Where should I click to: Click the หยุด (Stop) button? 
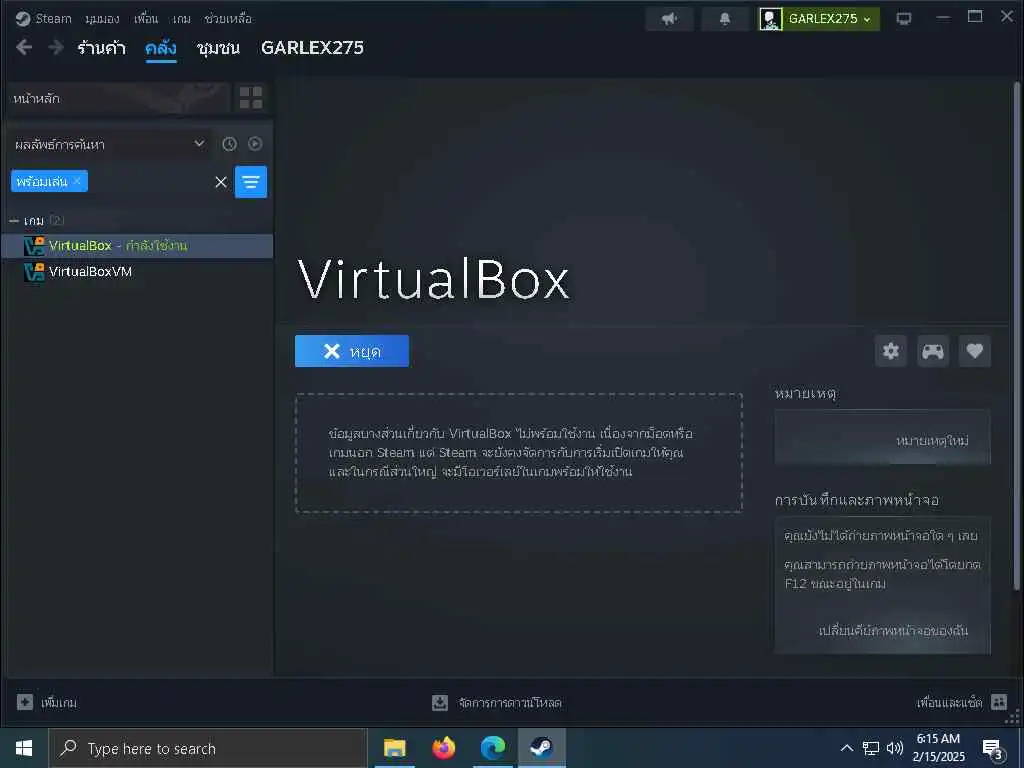(352, 351)
